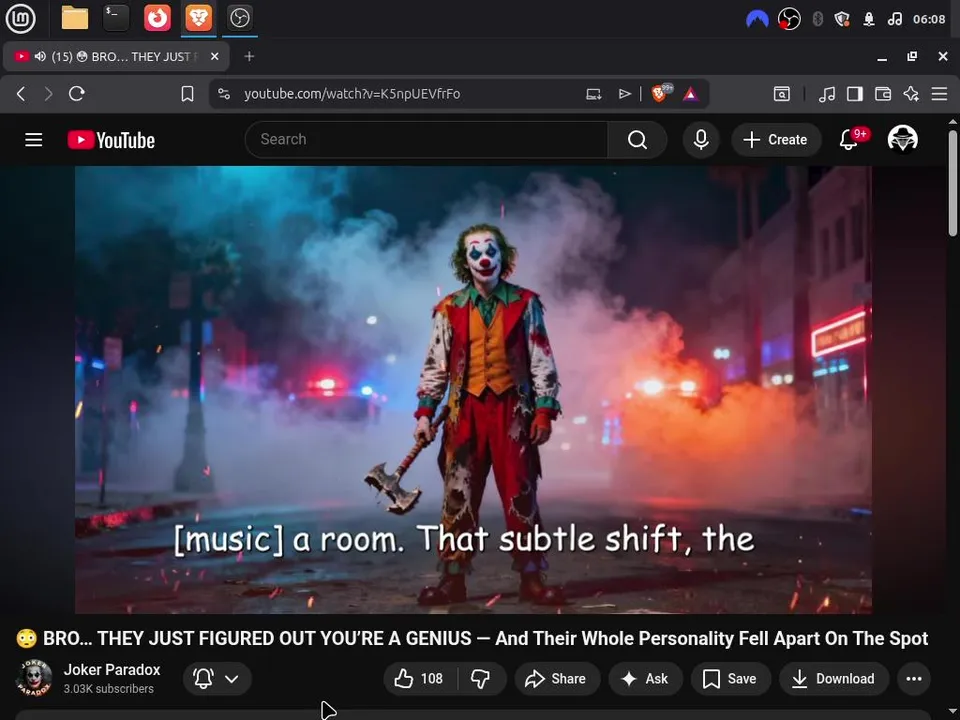The width and height of the screenshot is (960, 720).
Task: Open the blue VPN tray icon
Action: click(757, 19)
